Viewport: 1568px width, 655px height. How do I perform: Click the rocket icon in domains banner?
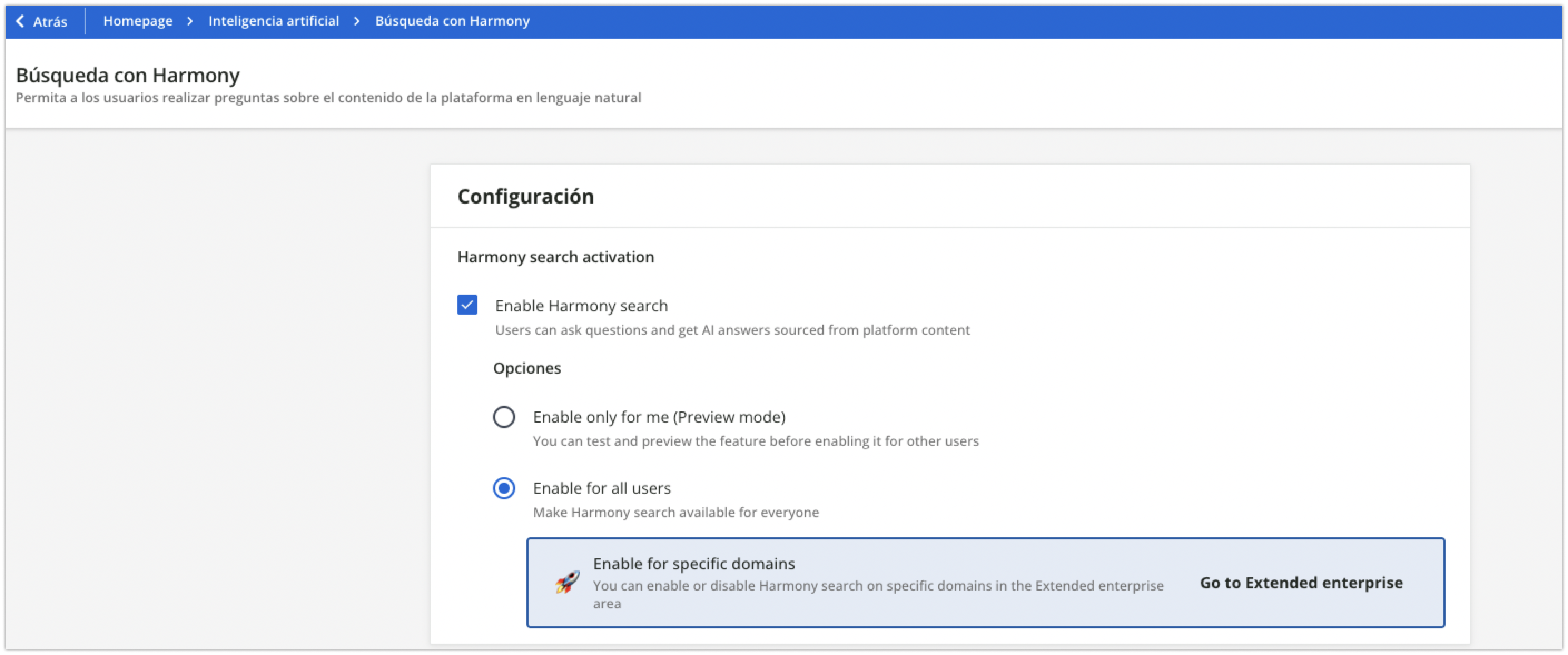566,583
